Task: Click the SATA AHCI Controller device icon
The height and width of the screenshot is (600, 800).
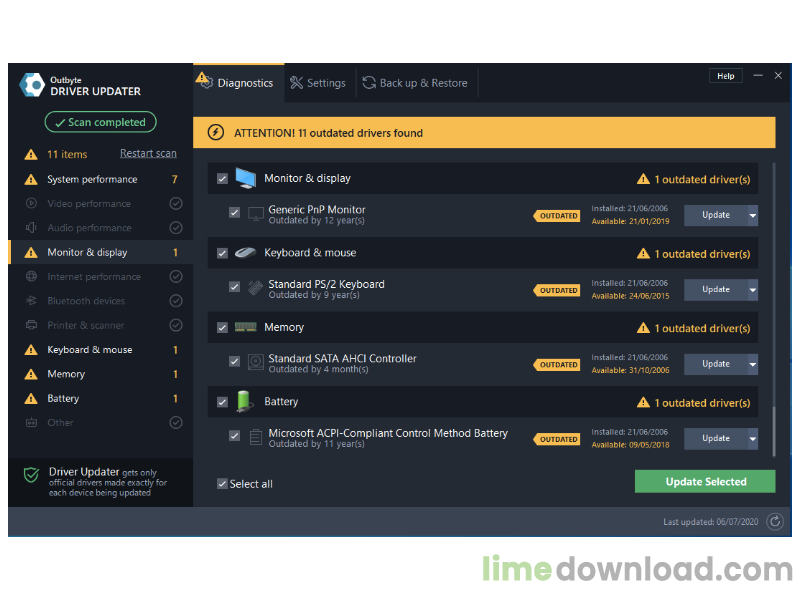Action: tap(256, 362)
